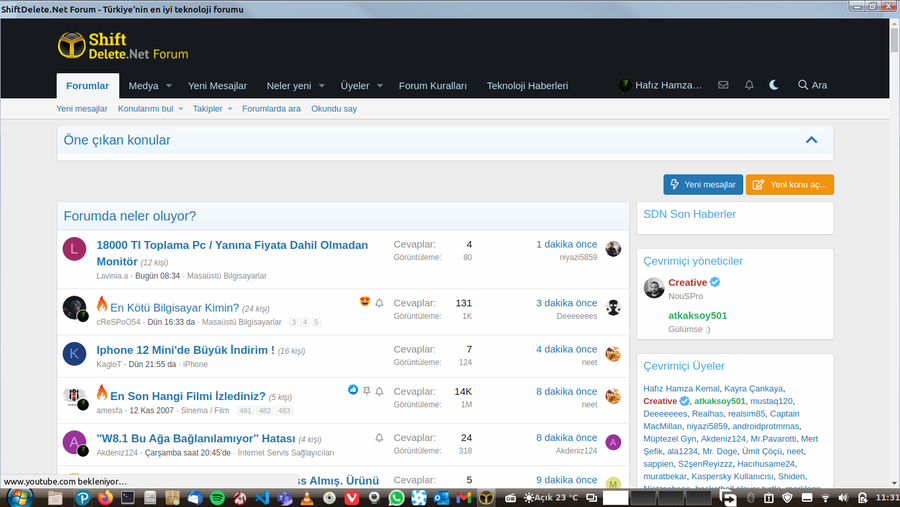This screenshot has height=507, width=900.
Task: Click '1 dakika önce' latest post link
Action: (567, 244)
